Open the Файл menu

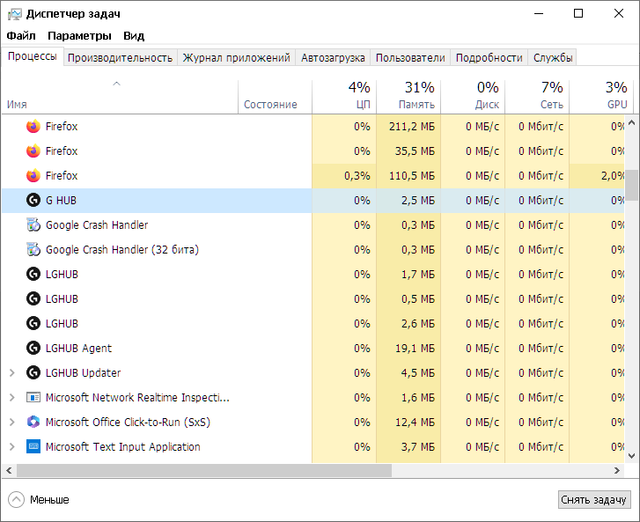21,36
